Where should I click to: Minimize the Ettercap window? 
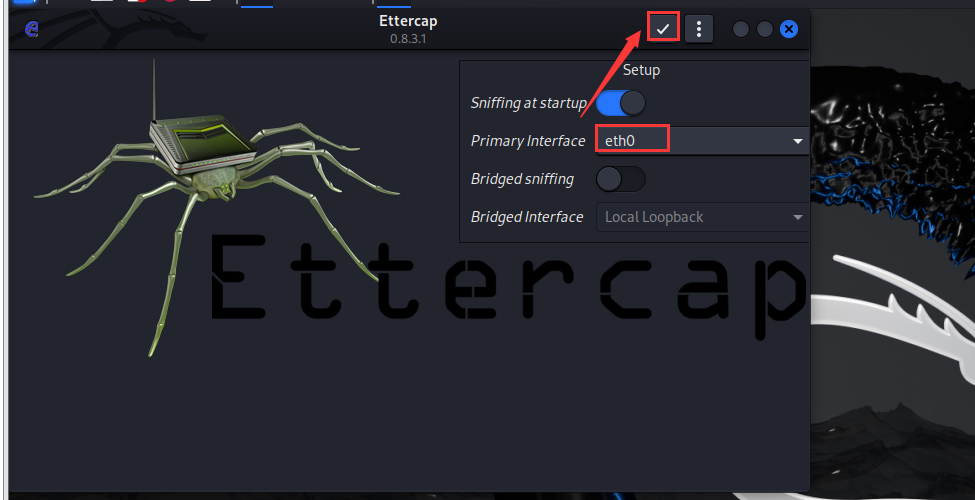pyautogui.click(x=741, y=29)
